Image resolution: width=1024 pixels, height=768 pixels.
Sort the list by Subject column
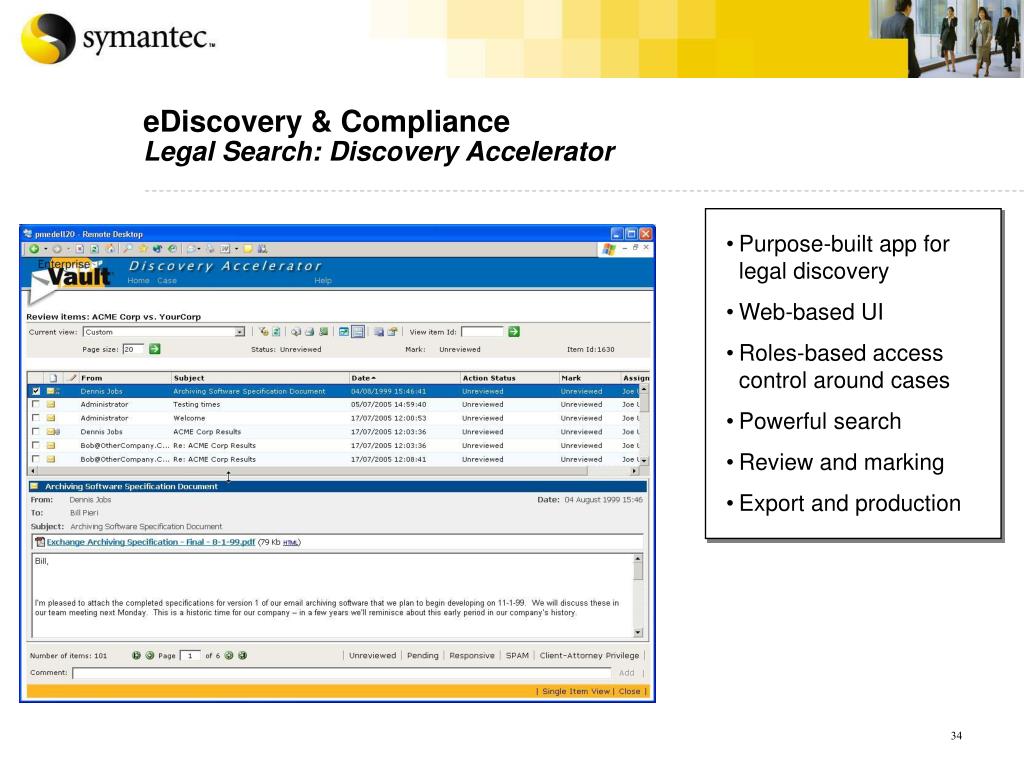click(189, 377)
